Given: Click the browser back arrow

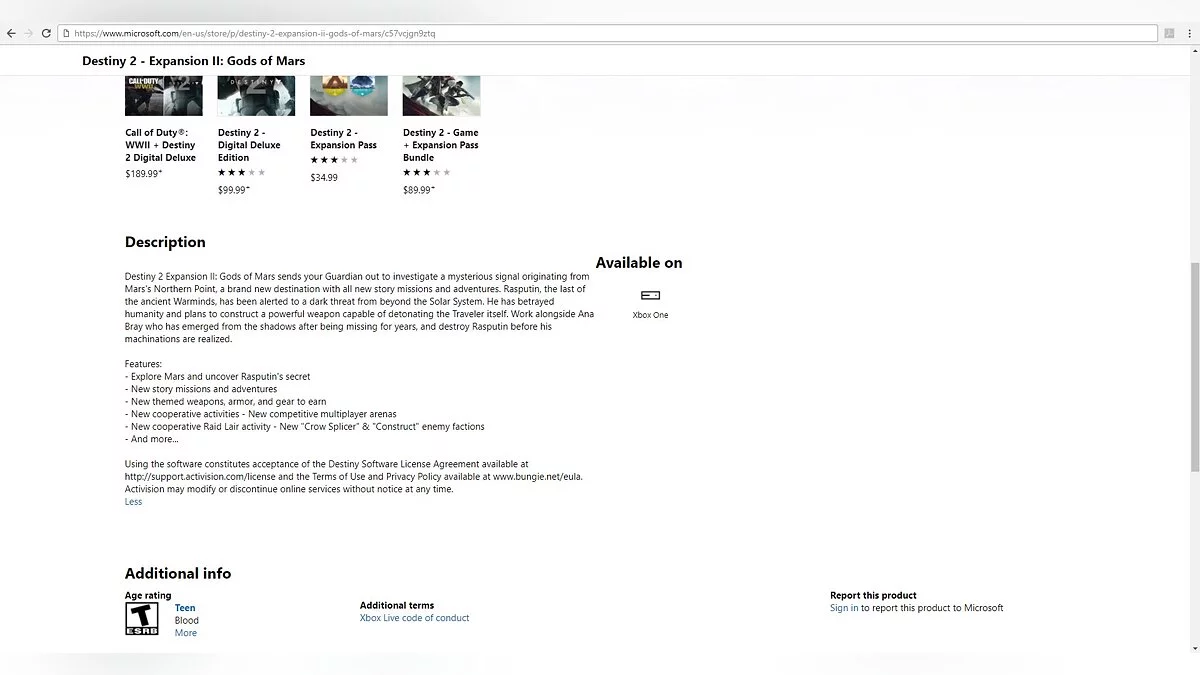Looking at the screenshot, I should pyautogui.click(x=11, y=33).
